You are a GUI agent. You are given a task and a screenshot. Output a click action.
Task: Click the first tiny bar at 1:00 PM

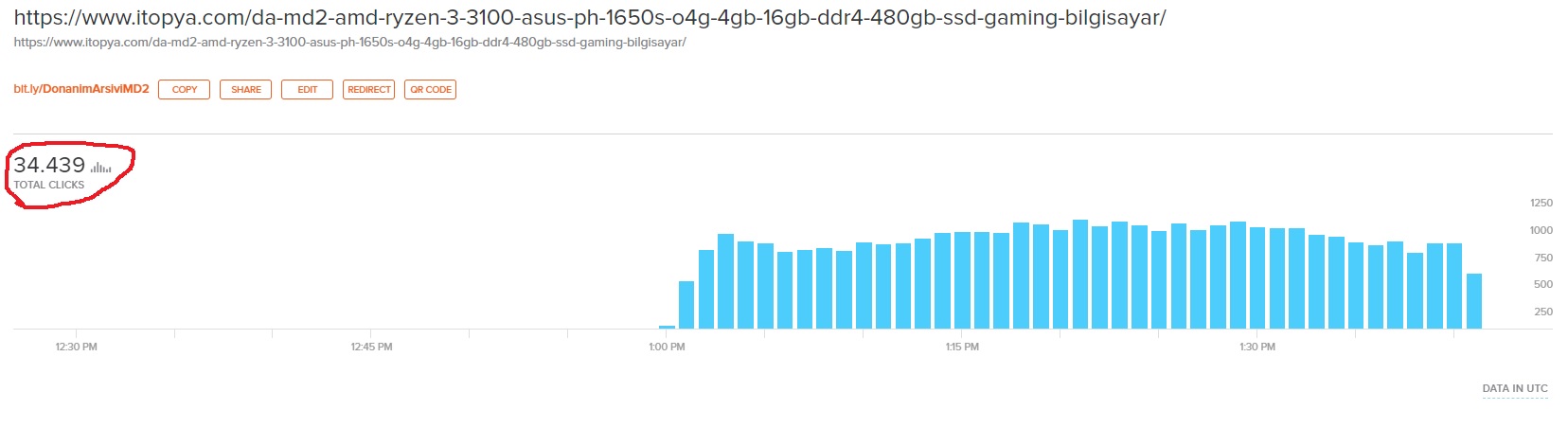(667, 327)
